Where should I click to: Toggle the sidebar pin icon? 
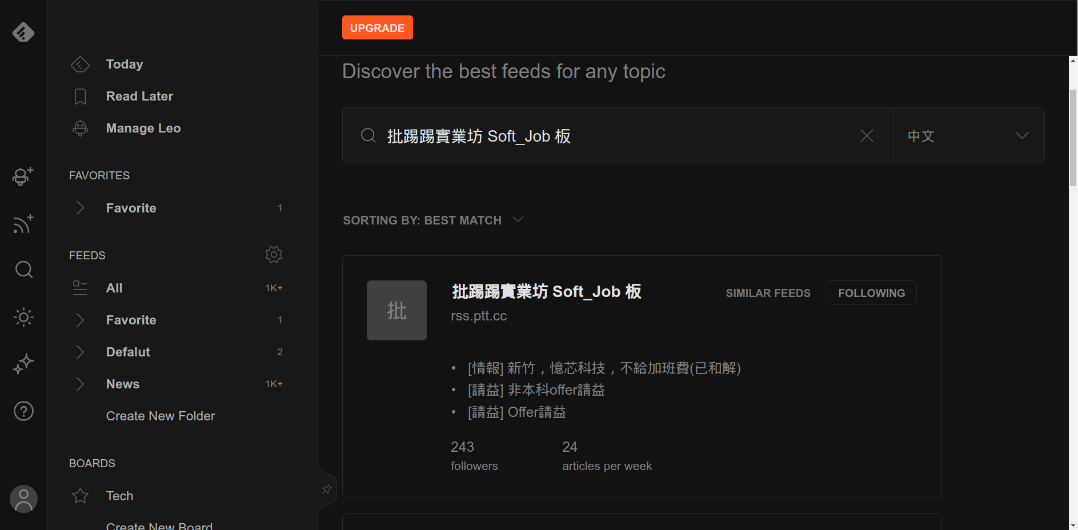pos(326,489)
